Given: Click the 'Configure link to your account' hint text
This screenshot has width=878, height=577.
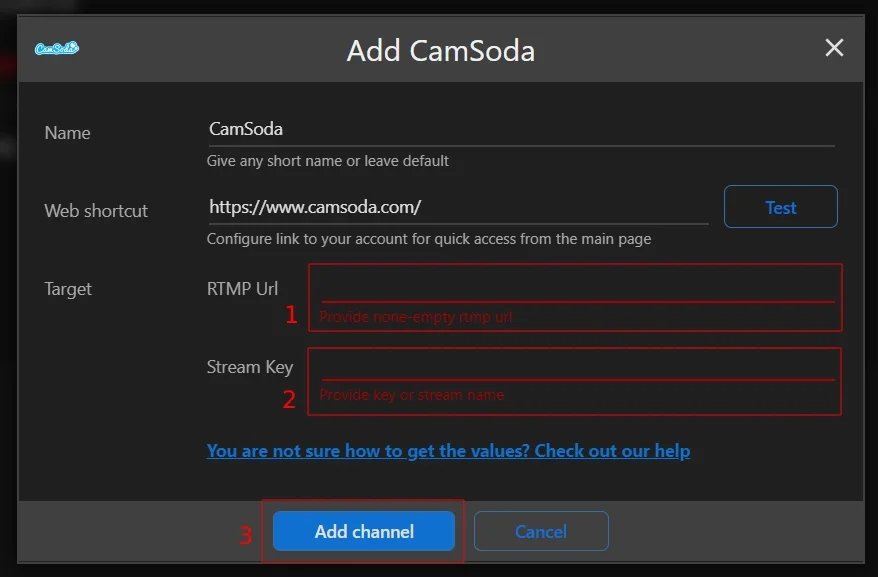Looking at the screenshot, I should point(429,239).
